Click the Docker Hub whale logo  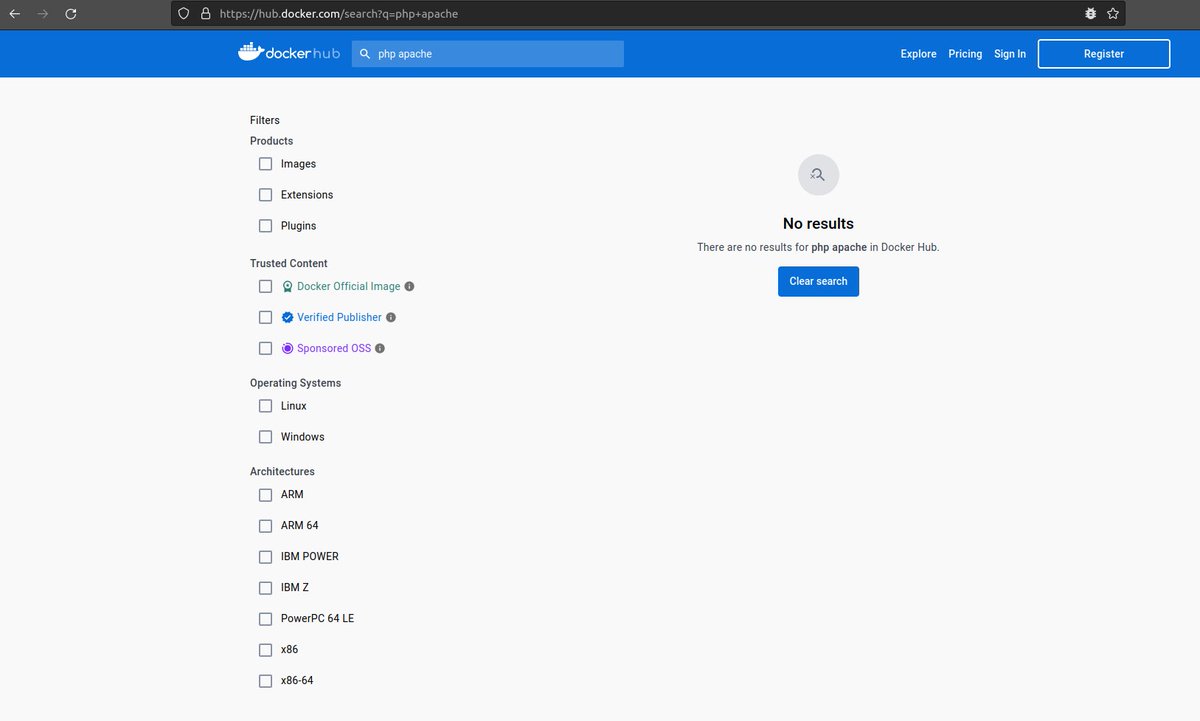(x=250, y=52)
